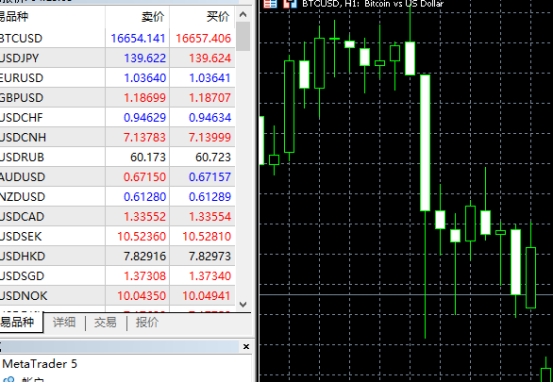Click EURUSD bid price 1.03640
This screenshot has height=383, width=554.
pyautogui.click(x=145, y=78)
